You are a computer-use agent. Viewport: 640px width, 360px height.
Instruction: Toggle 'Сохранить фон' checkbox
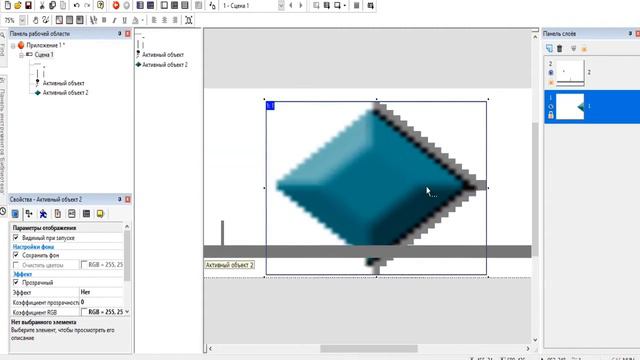point(16,255)
